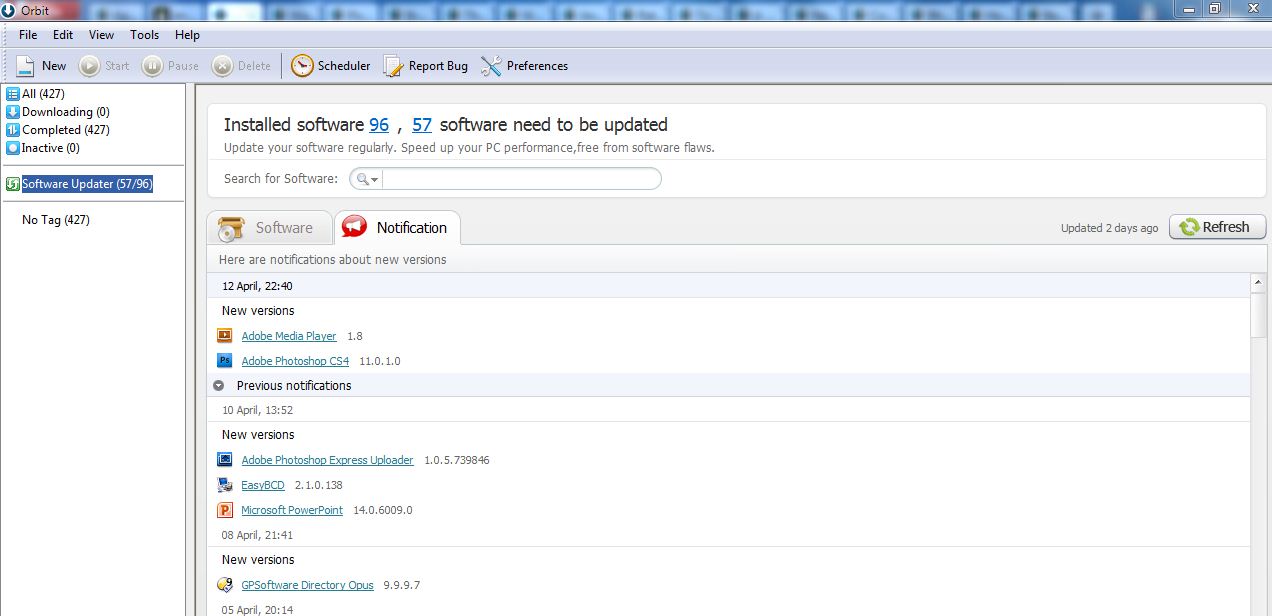The width and height of the screenshot is (1272, 616).
Task: Select Inactive (0) in sidebar
Action: click(x=50, y=148)
